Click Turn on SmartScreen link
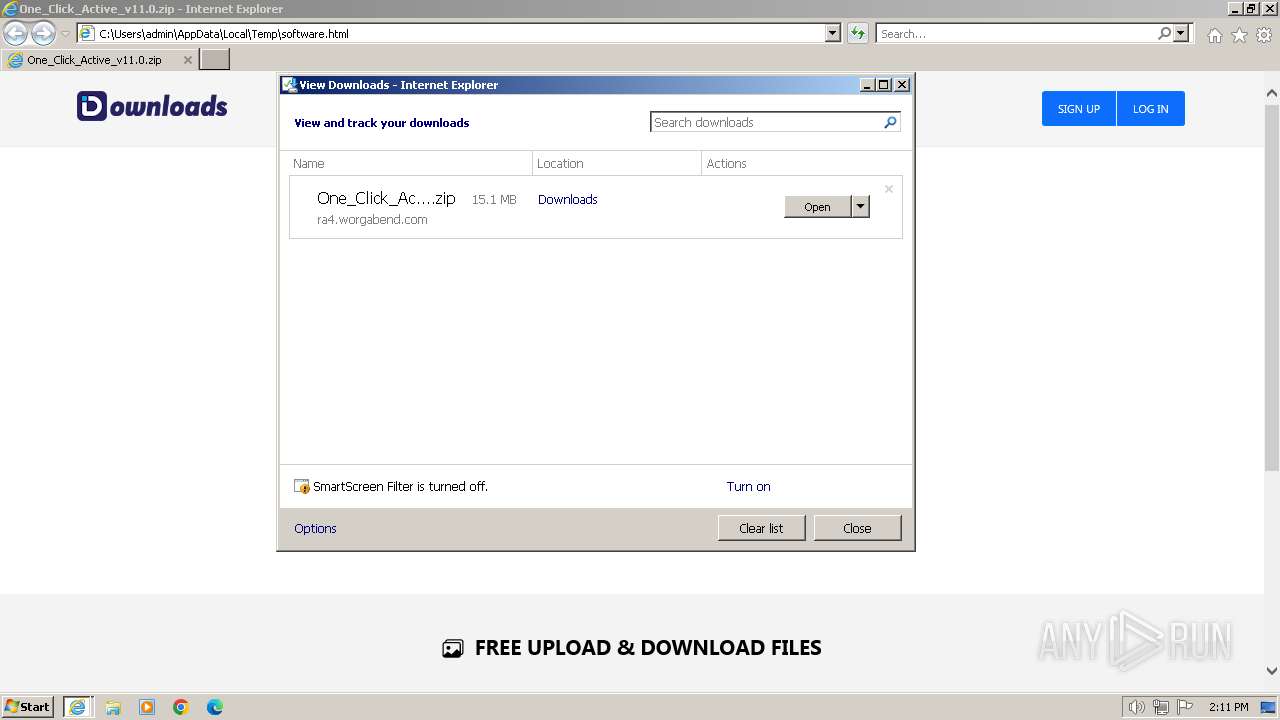 748,487
